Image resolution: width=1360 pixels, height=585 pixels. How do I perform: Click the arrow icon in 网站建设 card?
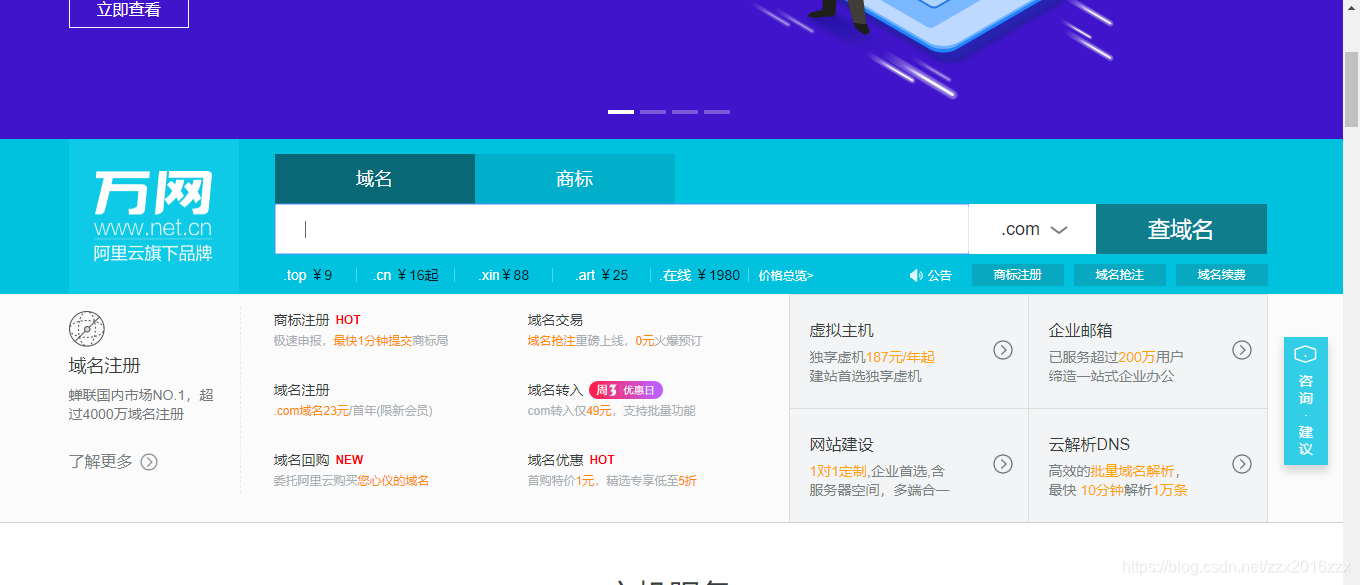[x=1003, y=464]
